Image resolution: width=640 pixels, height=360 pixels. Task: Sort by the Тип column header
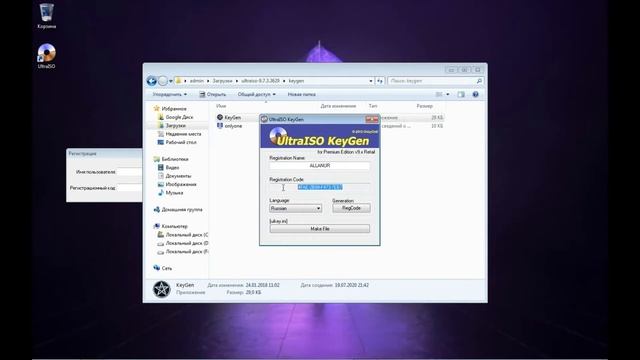373,106
